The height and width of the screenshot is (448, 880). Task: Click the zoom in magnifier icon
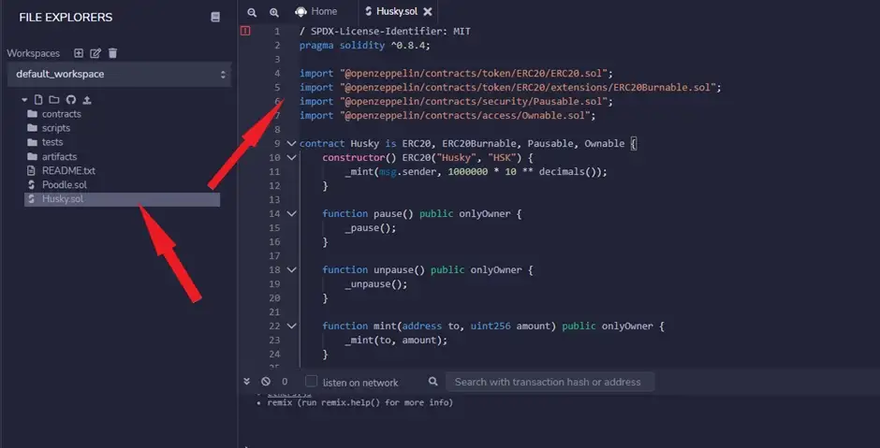(274, 12)
